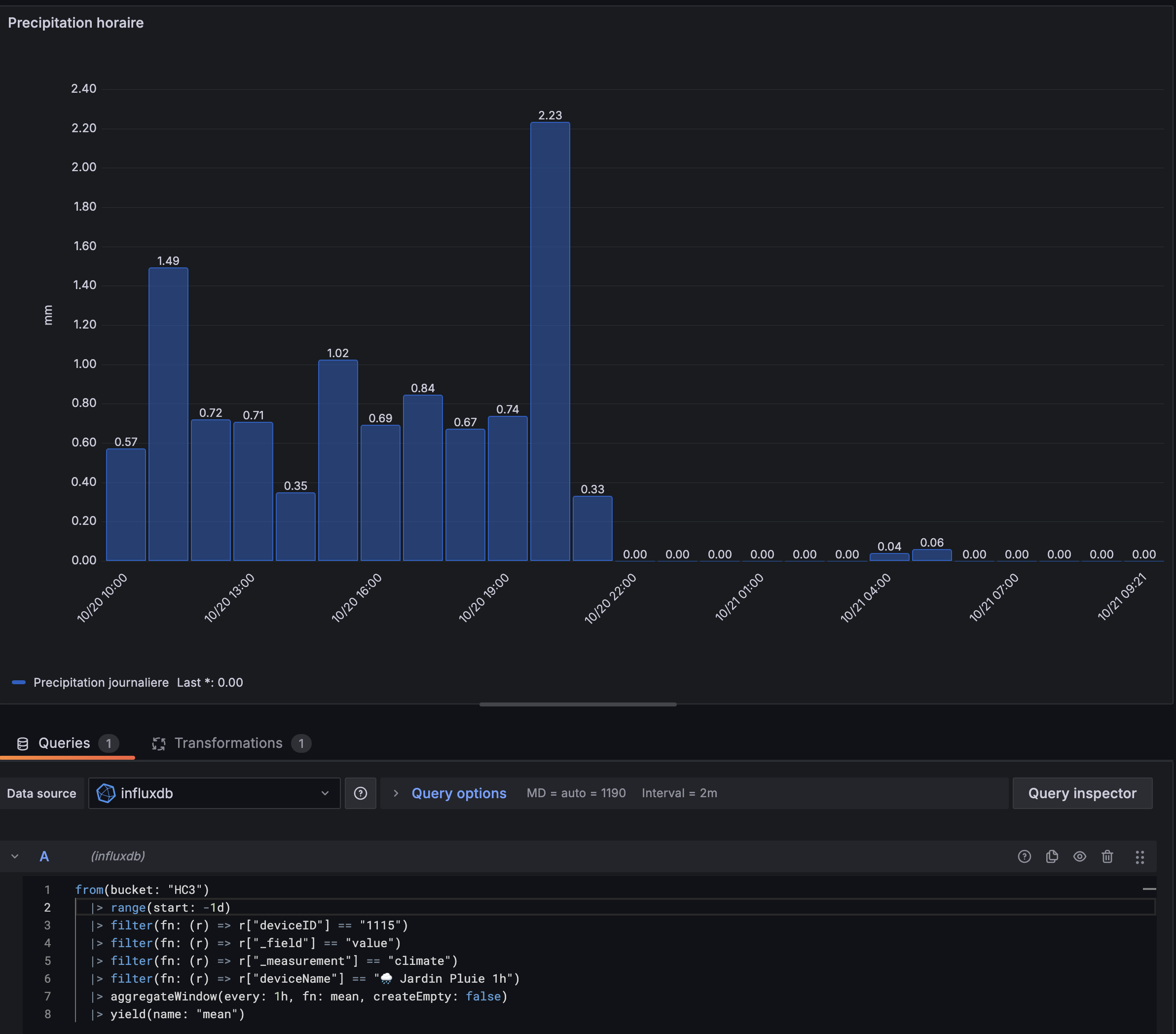The height and width of the screenshot is (1034, 1176).
Task: Click the influxdb data source logo
Action: (106, 793)
